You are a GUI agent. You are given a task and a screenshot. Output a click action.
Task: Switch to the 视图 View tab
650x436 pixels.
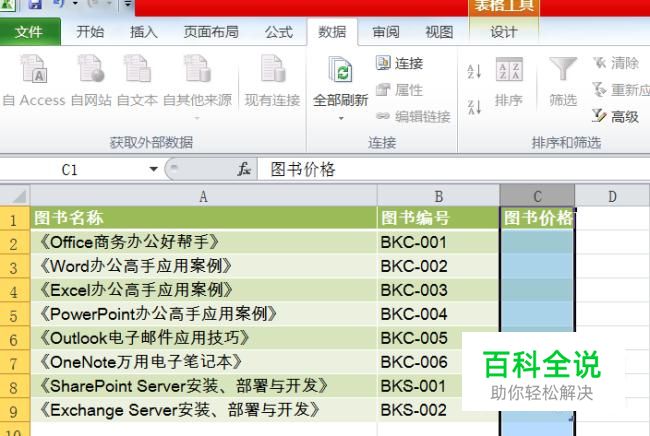[x=439, y=32]
